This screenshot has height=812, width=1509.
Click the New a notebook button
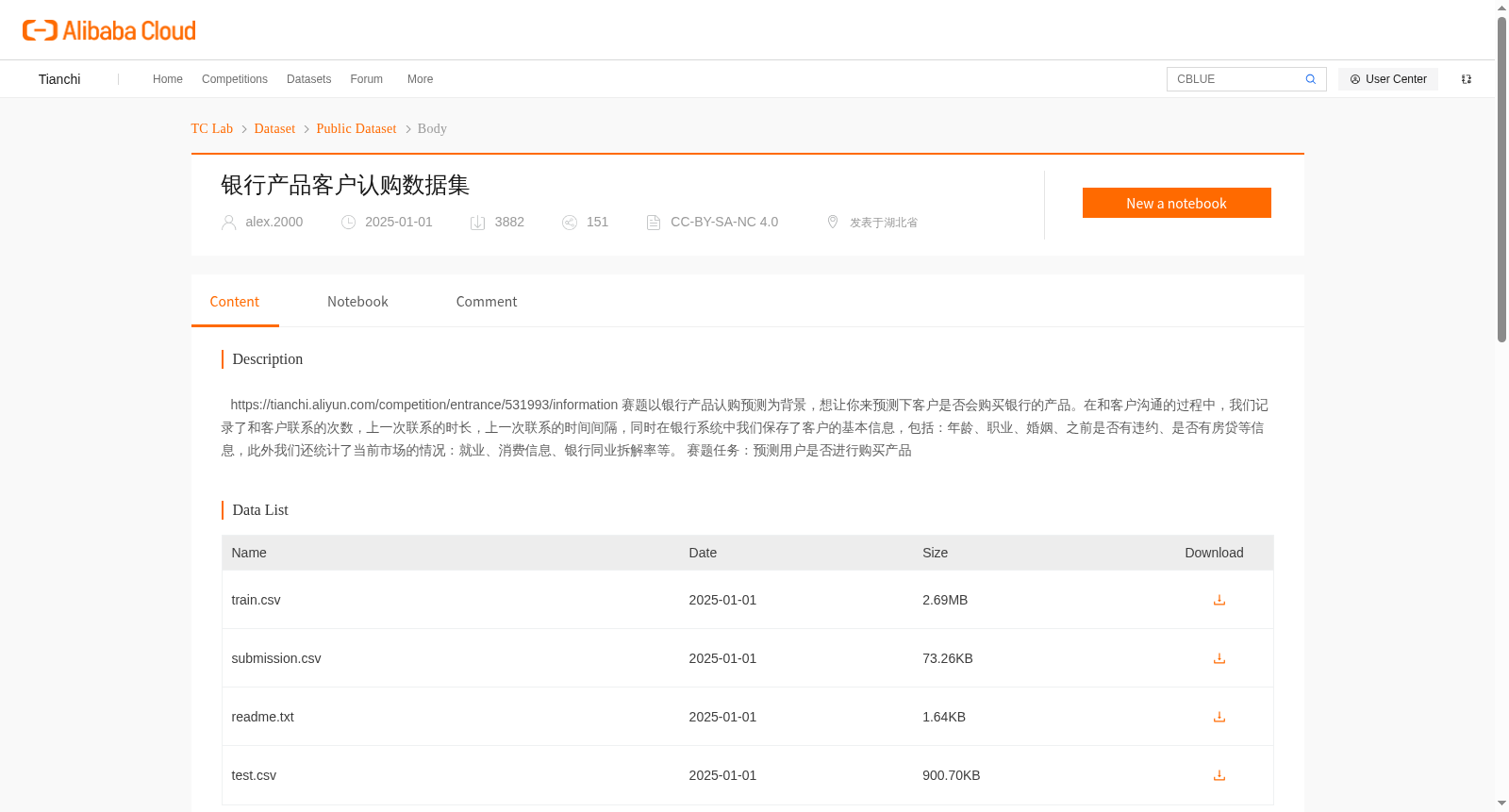pos(1177,203)
